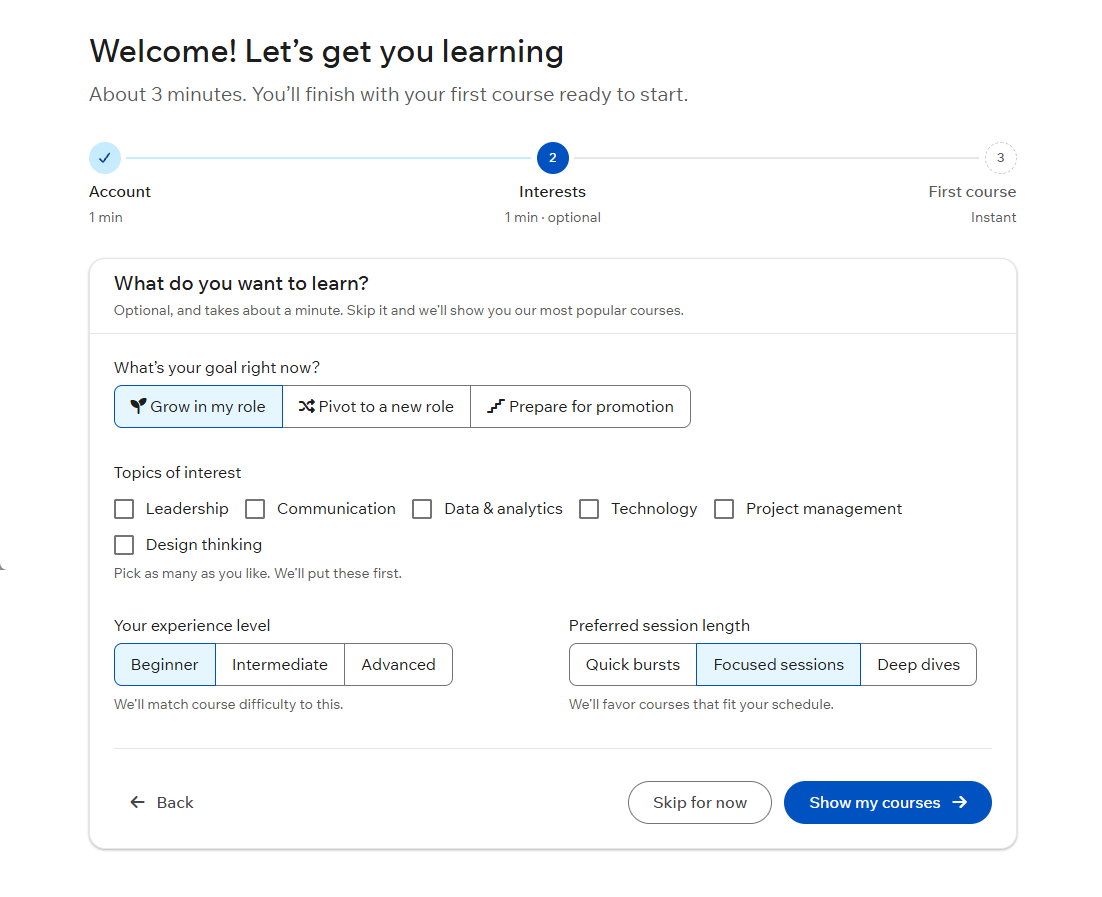This screenshot has height=897, width=1102.
Task: Click the 'Preferred session length' label
Action: coord(659,626)
